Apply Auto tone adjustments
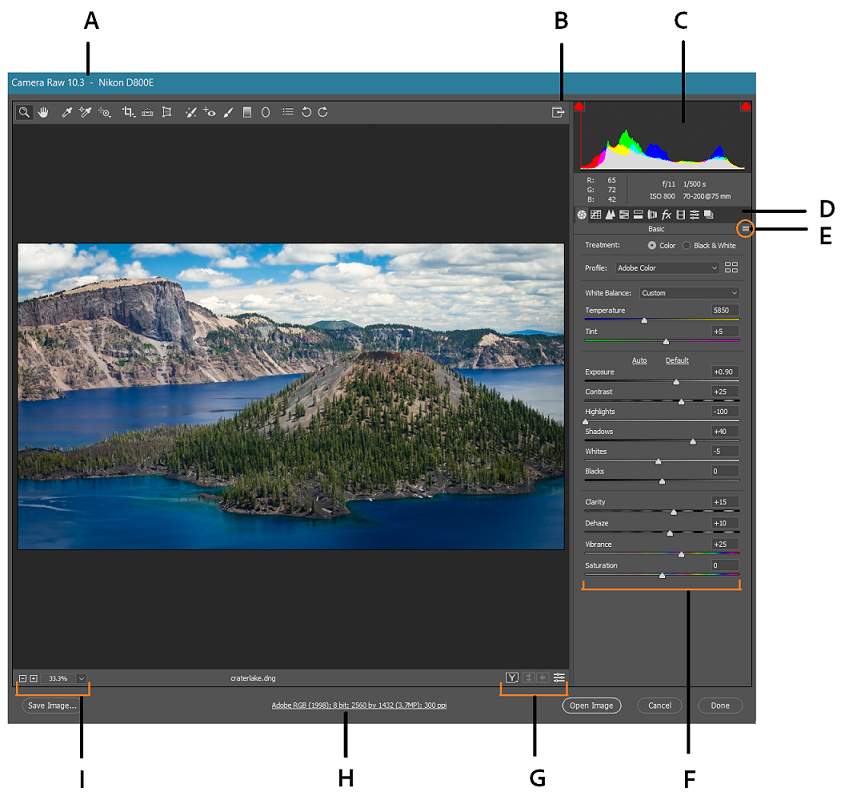The image size is (845, 800). pos(639,360)
